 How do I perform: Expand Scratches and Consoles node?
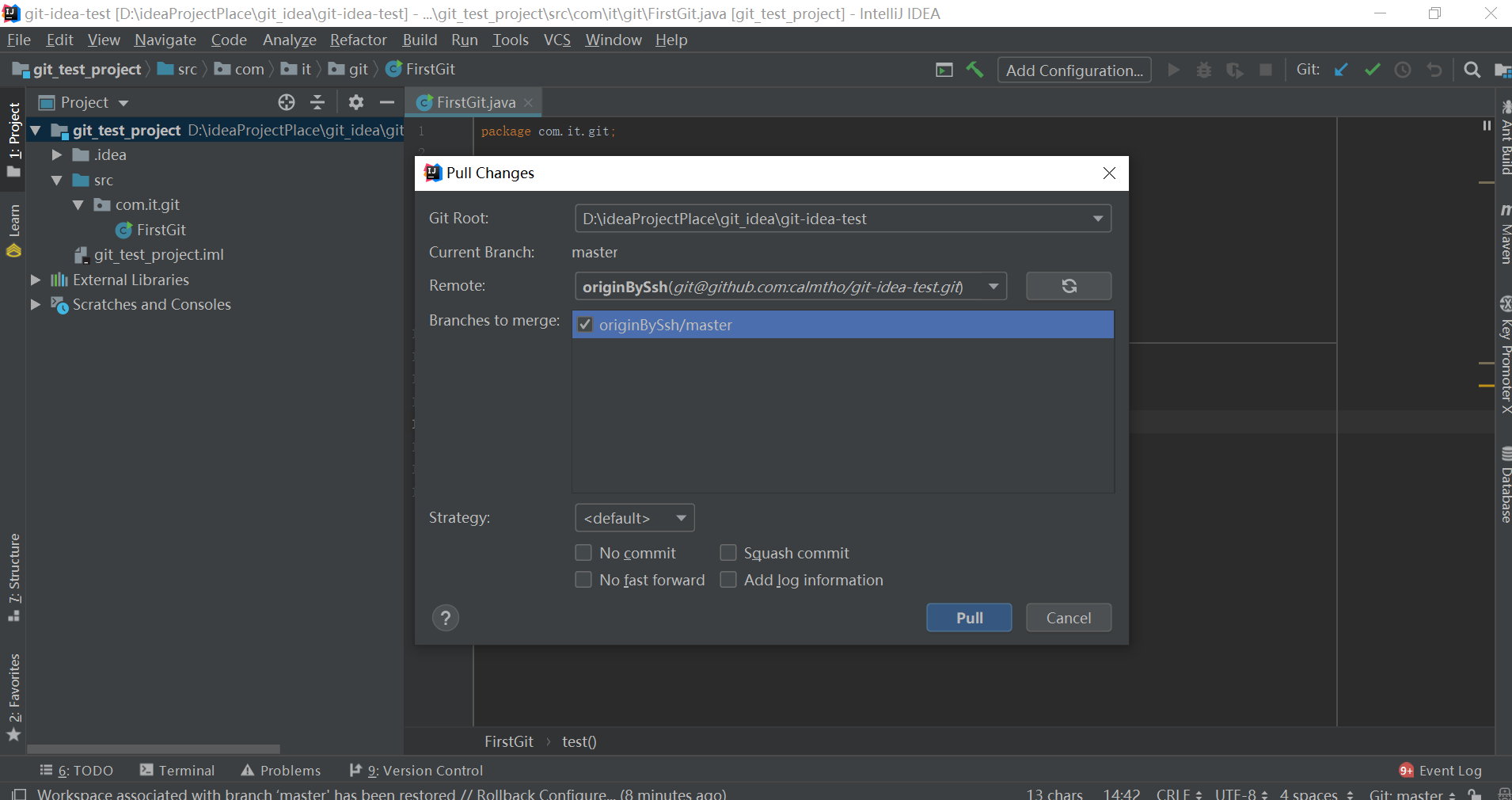coord(36,304)
